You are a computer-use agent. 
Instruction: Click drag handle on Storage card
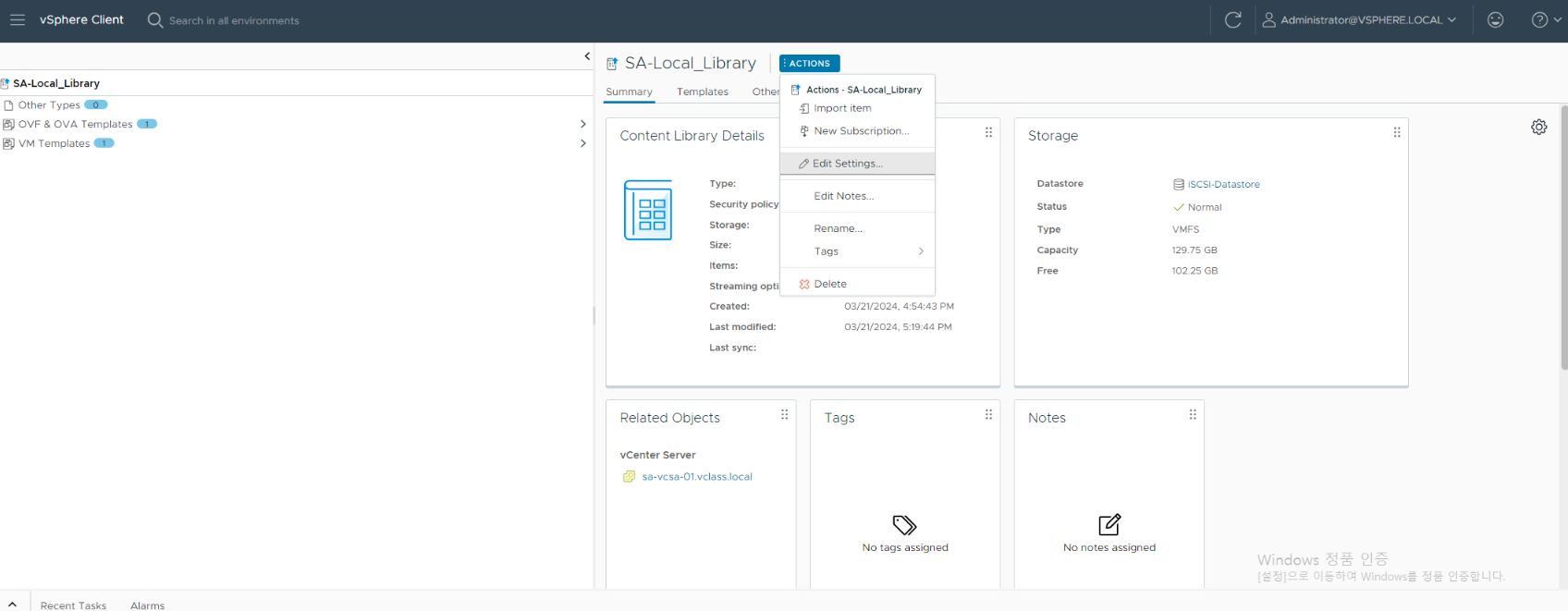click(x=1396, y=132)
